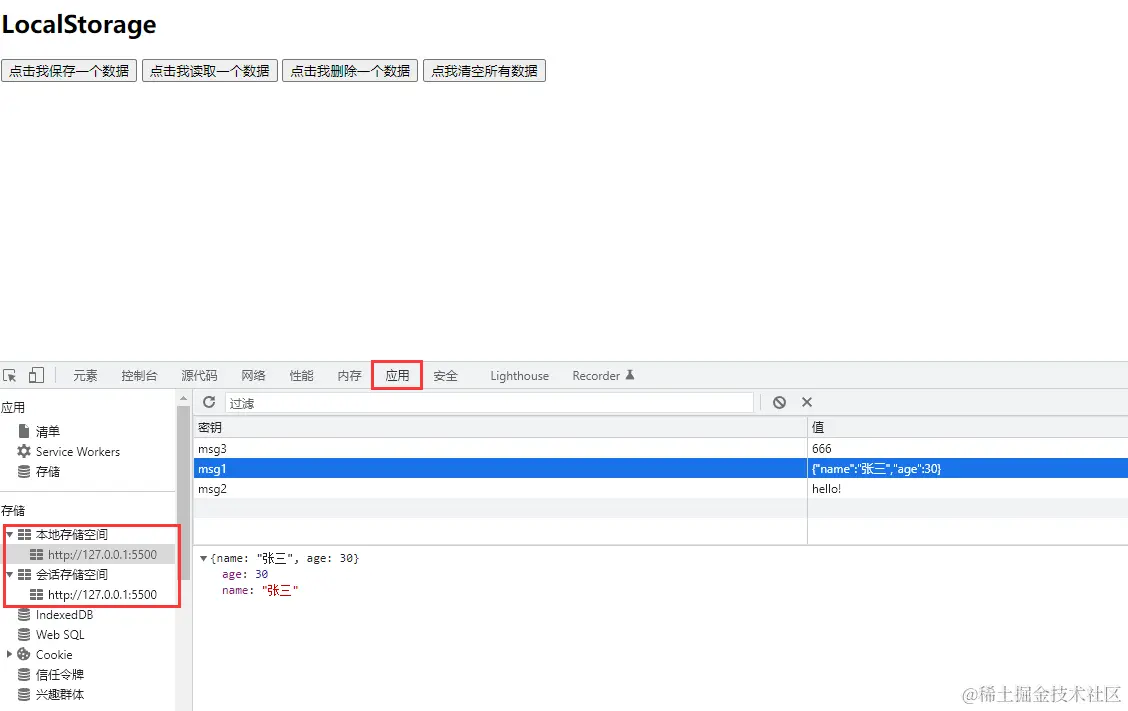Click value cell hello!

point(968,489)
